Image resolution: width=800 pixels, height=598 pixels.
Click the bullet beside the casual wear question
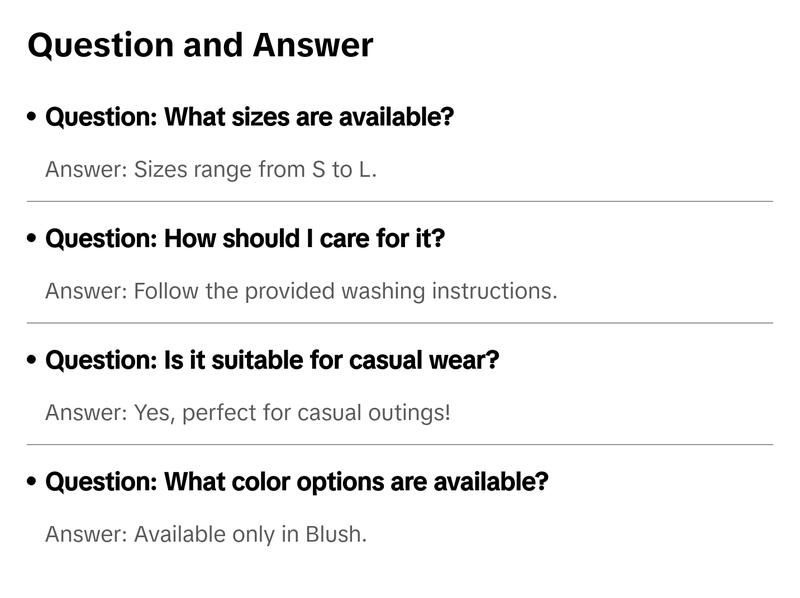pyautogui.click(x=33, y=360)
